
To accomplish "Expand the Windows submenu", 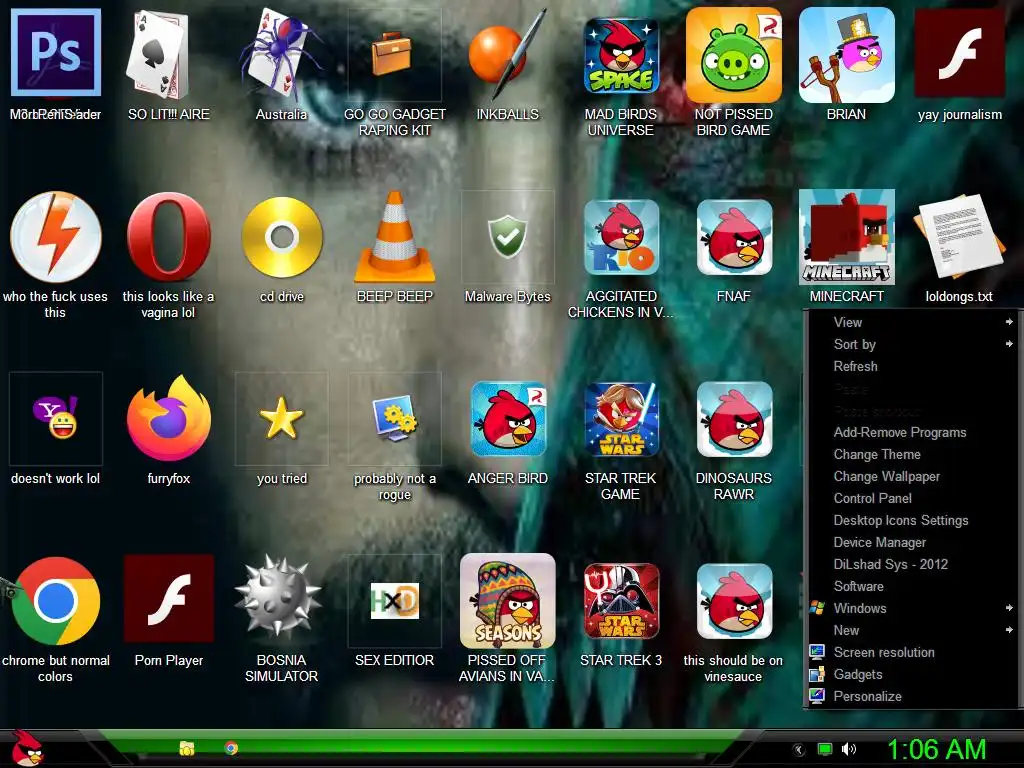I will pos(912,608).
